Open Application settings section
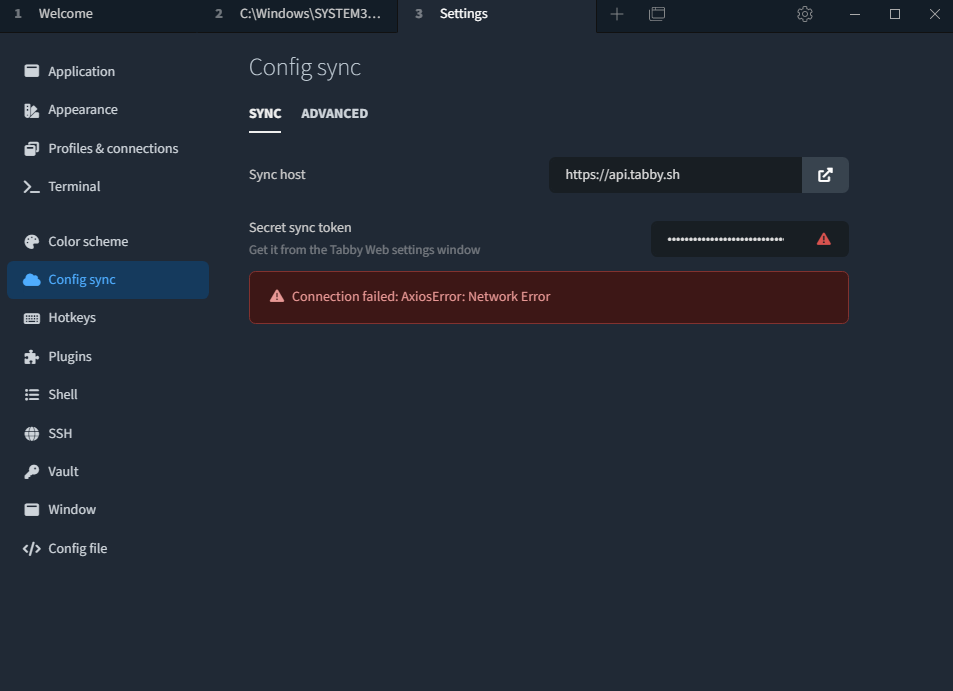This screenshot has width=953, height=691. pyautogui.click(x=108, y=72)
